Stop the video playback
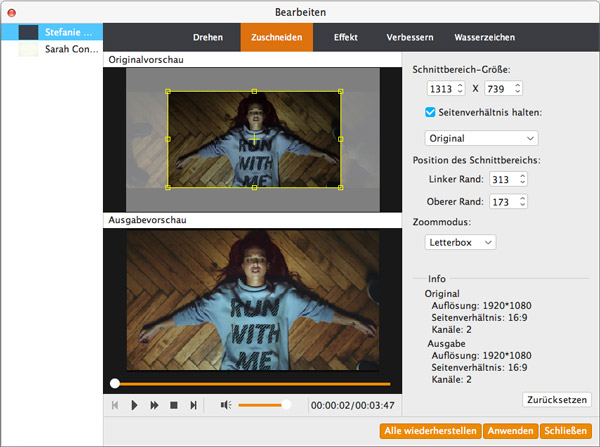 (x=173, y=405)
